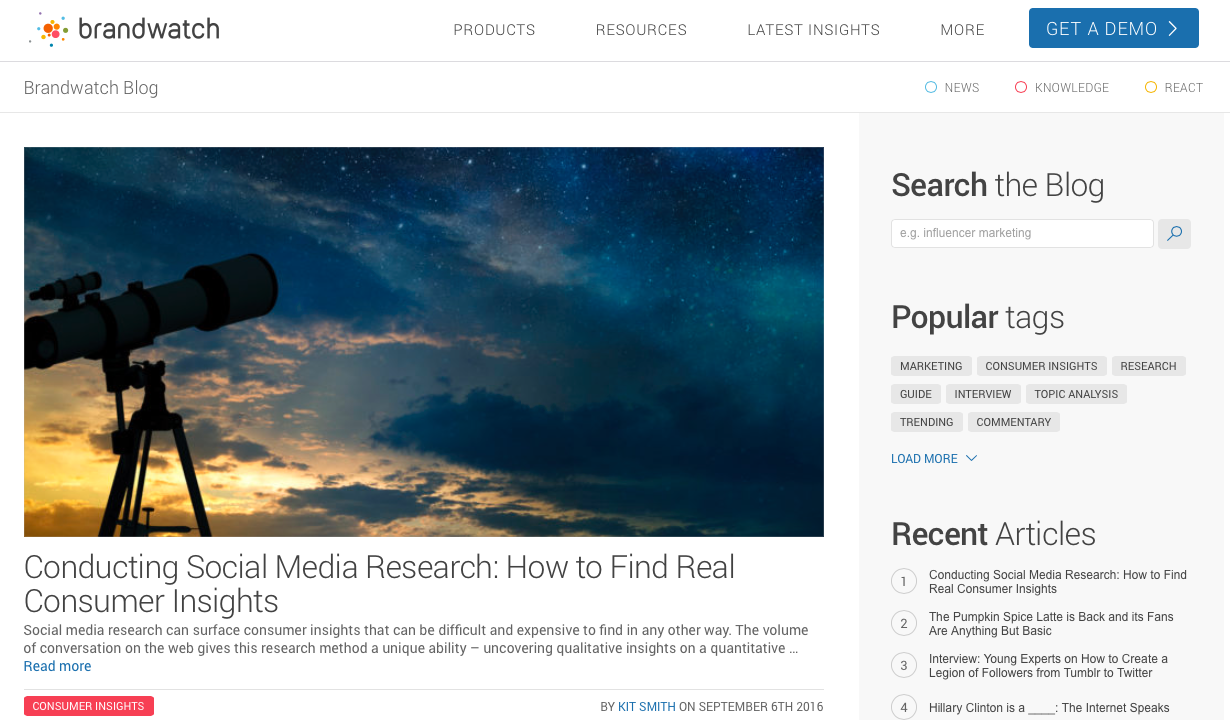The width and height of the screenshot is (1230, 720).
Task: Click the magnifying glass search icon
Action: pyautogui.click(x=1174, y=233)
